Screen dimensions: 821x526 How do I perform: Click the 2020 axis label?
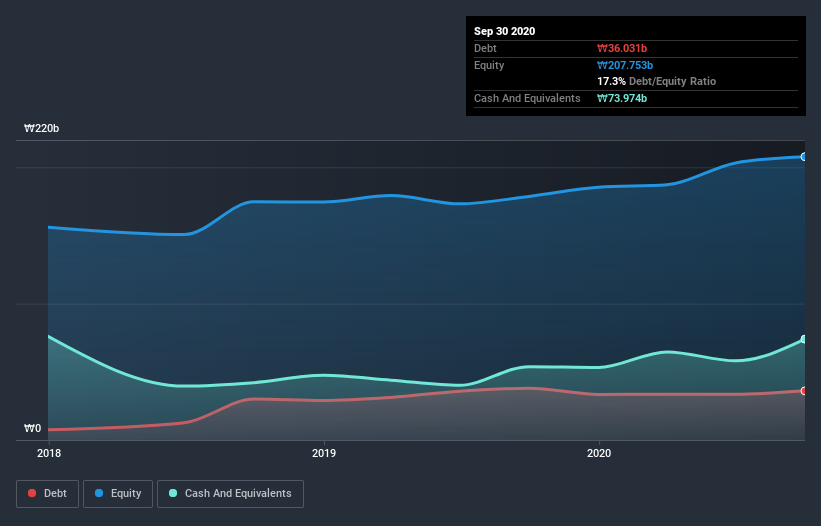(598, 453)
